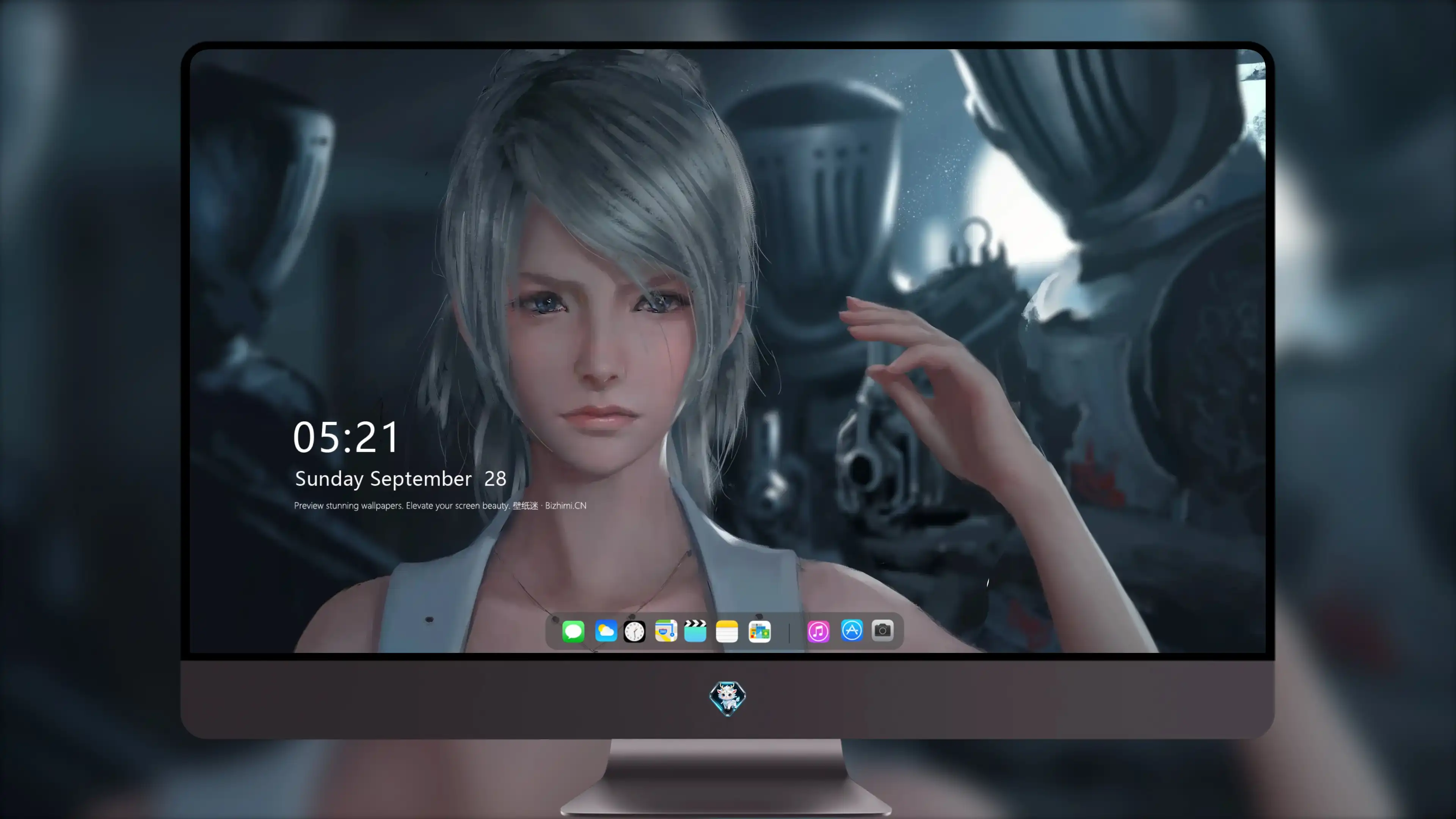Open the Bizhimi.CN link text
This screenshot has width=1456, height=819.
tap(565, 505)
